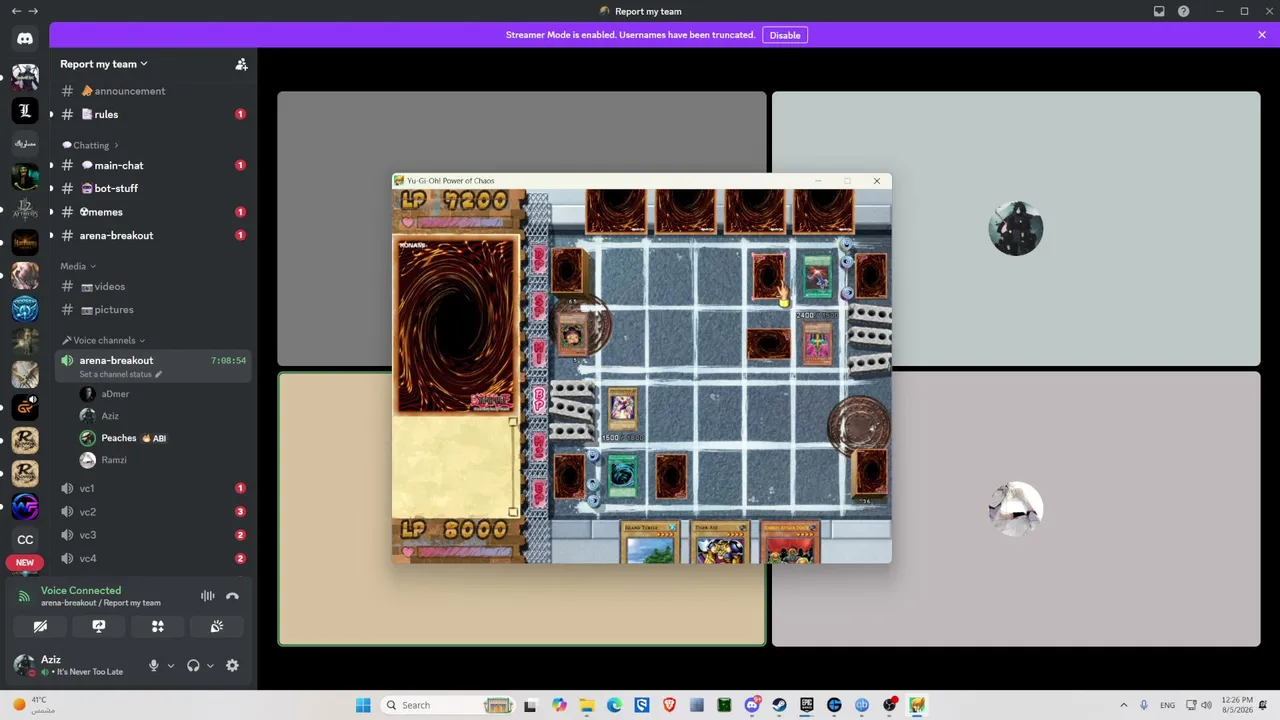The image size is (1280, 720).
Task: Open noise suppression options in voice panel
Action: 208,596
